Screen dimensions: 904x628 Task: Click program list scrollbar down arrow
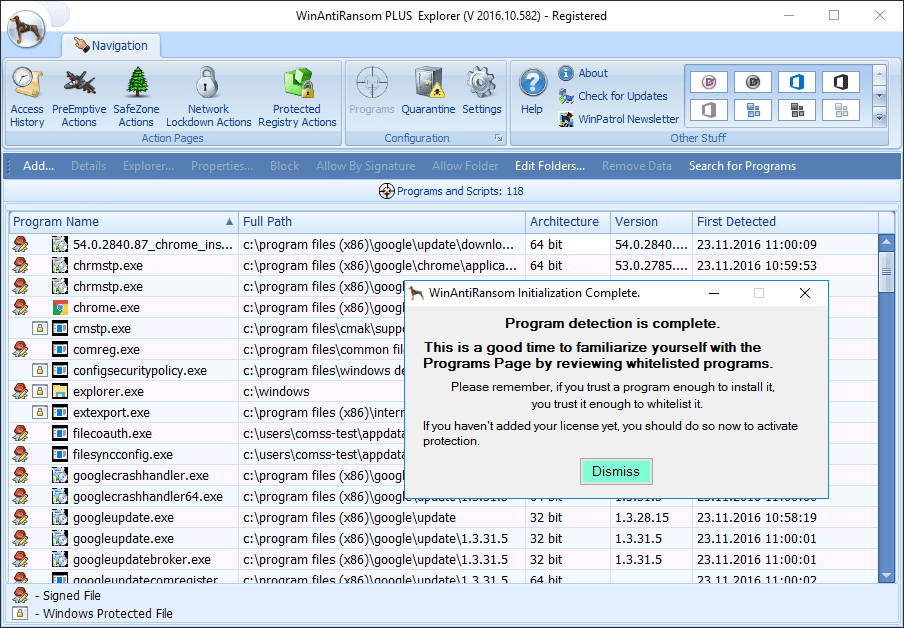[x=886, y=576]
